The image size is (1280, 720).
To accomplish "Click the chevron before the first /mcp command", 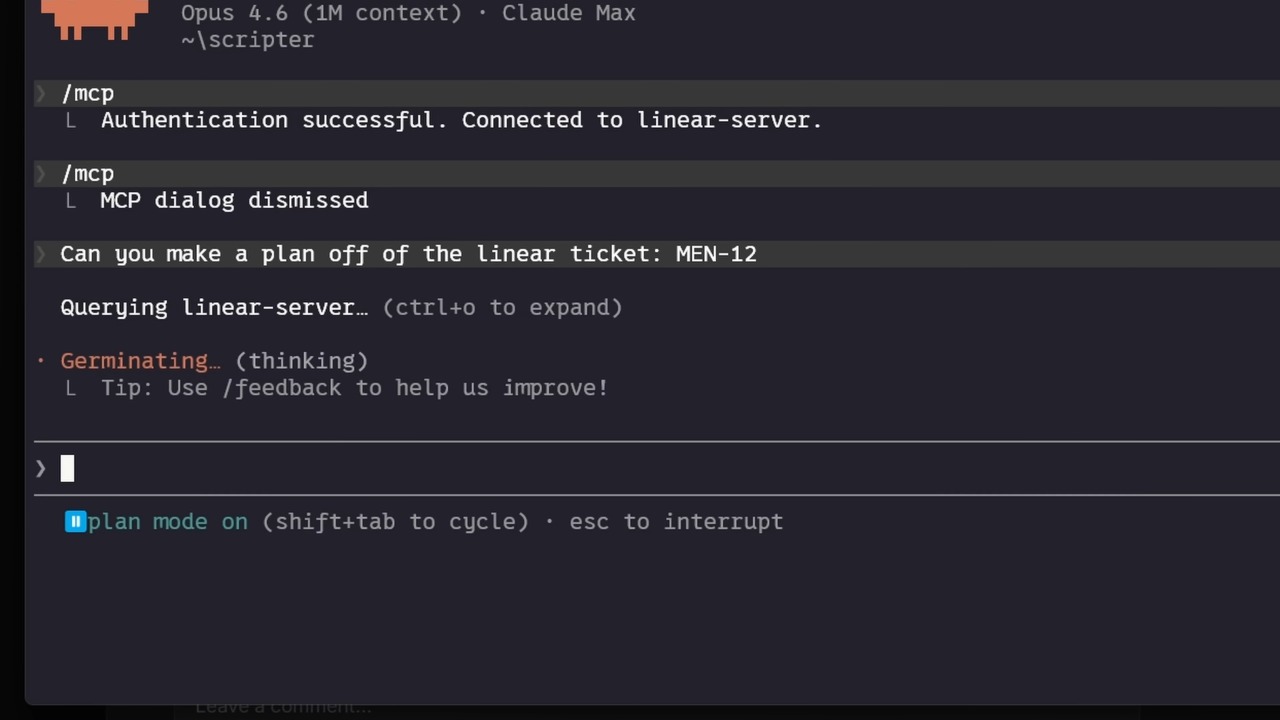I will point(41,93).
